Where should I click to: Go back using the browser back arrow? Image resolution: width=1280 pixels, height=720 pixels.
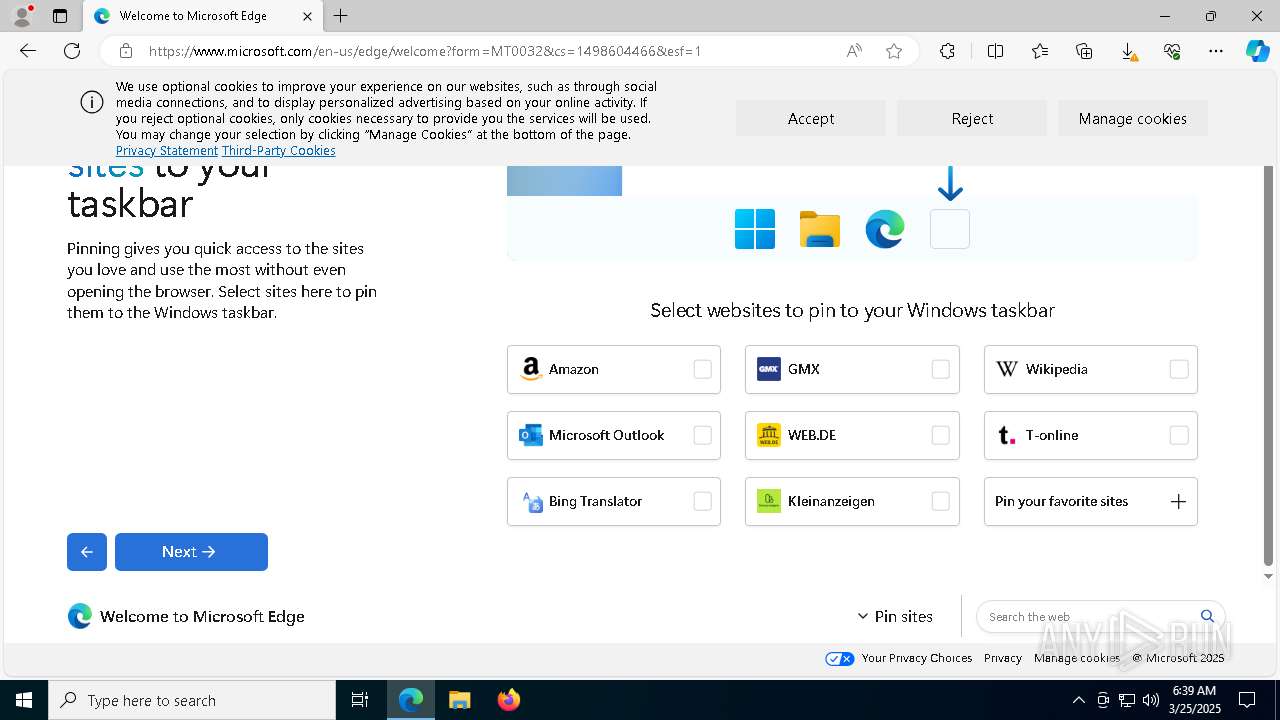tap(28, 51)
